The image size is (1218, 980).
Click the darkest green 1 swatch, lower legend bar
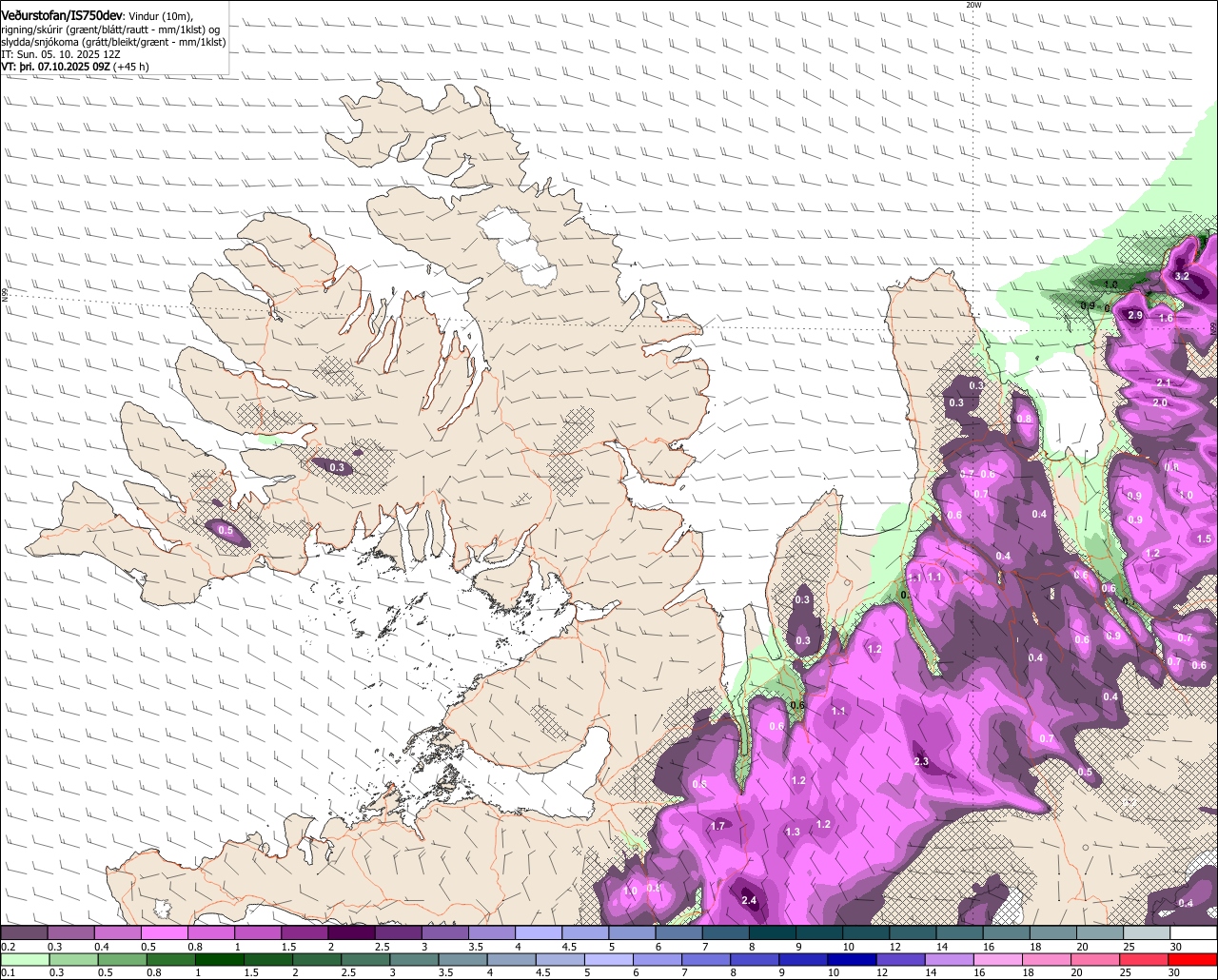[x=220, y=960]
